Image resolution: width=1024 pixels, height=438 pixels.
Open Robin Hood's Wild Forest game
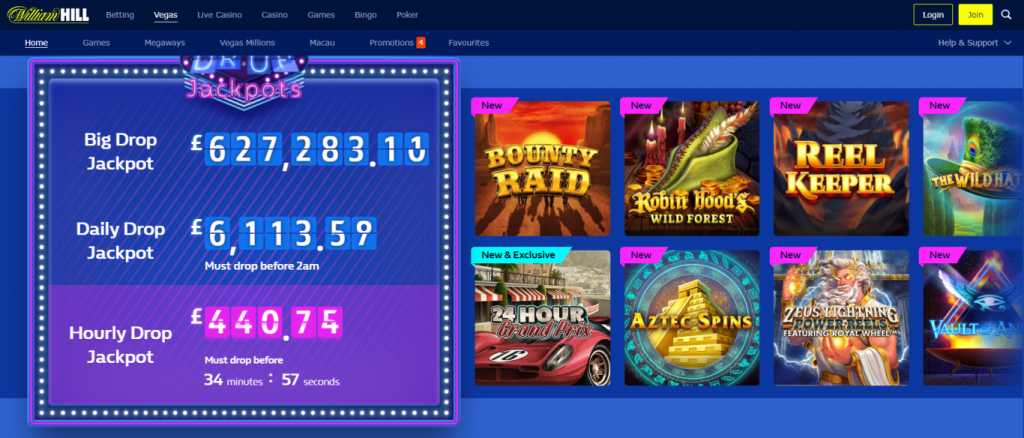[692, 168]
